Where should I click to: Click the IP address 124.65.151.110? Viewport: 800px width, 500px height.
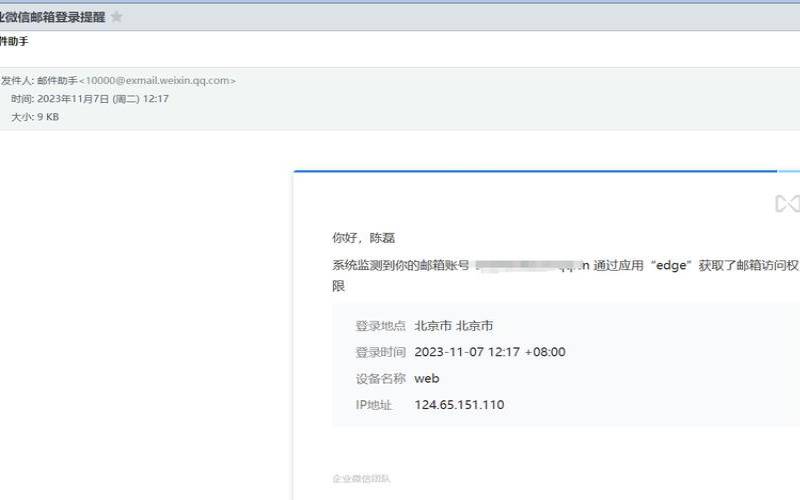click(459, 405)
